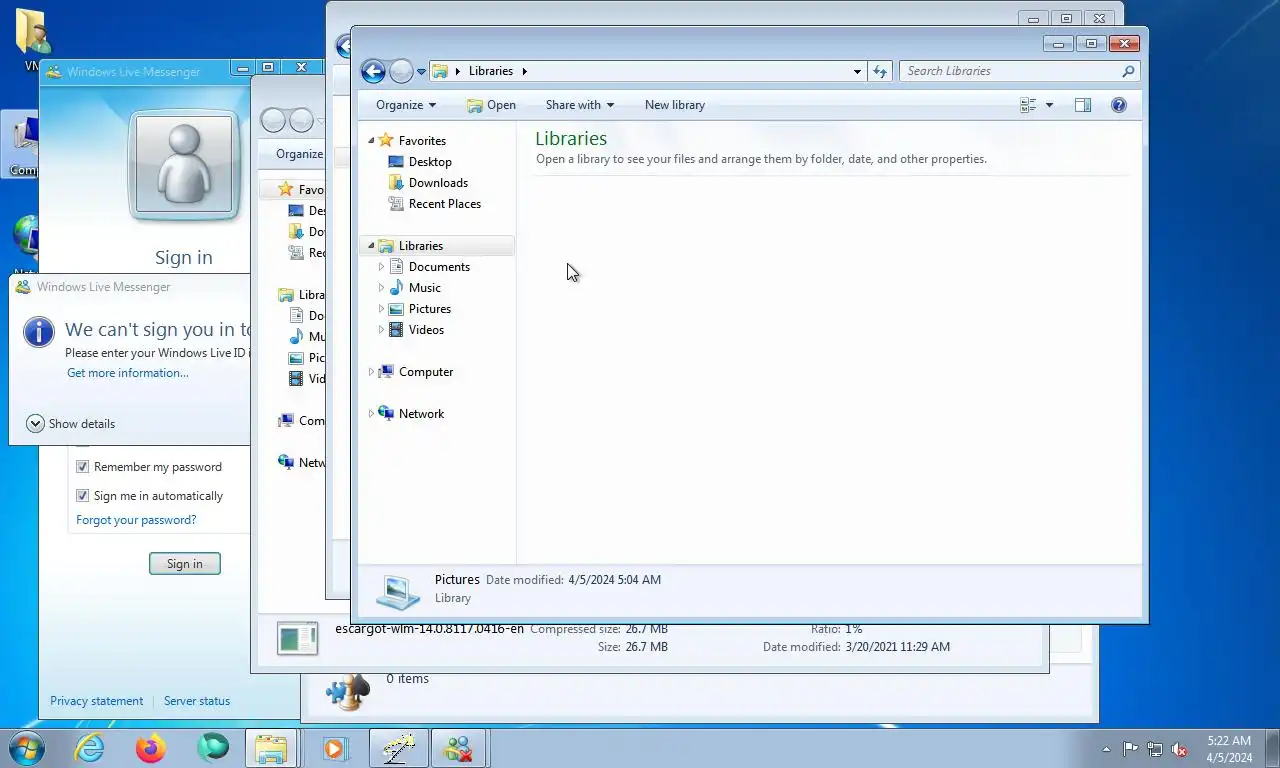Click the magnifier icon in search box
The width and height of the screenshot is (1280, 768).
(1128, 71)
